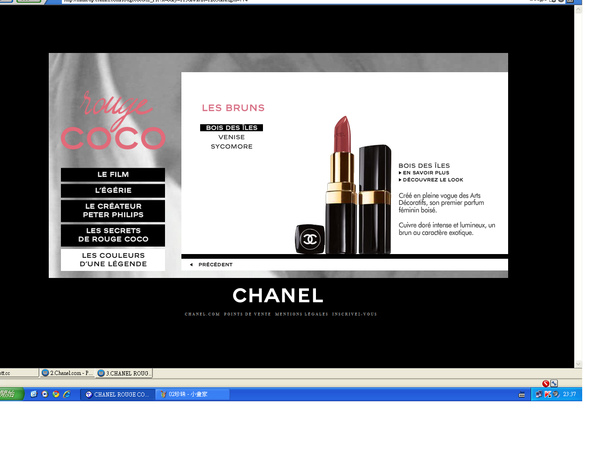Launch Chrome from the quick launch bar
The image size is (600, 450).
[x=56, y=394]
